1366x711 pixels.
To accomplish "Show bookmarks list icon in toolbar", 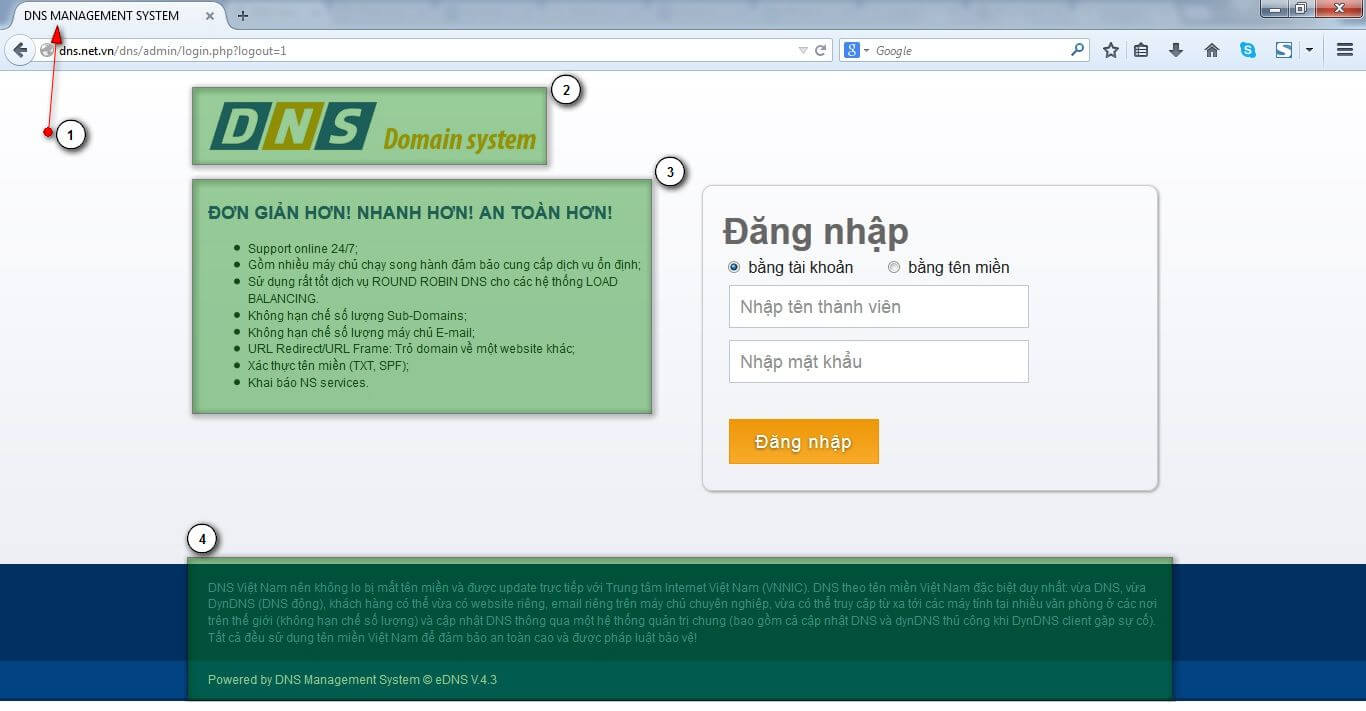I will coord(1141,50).
